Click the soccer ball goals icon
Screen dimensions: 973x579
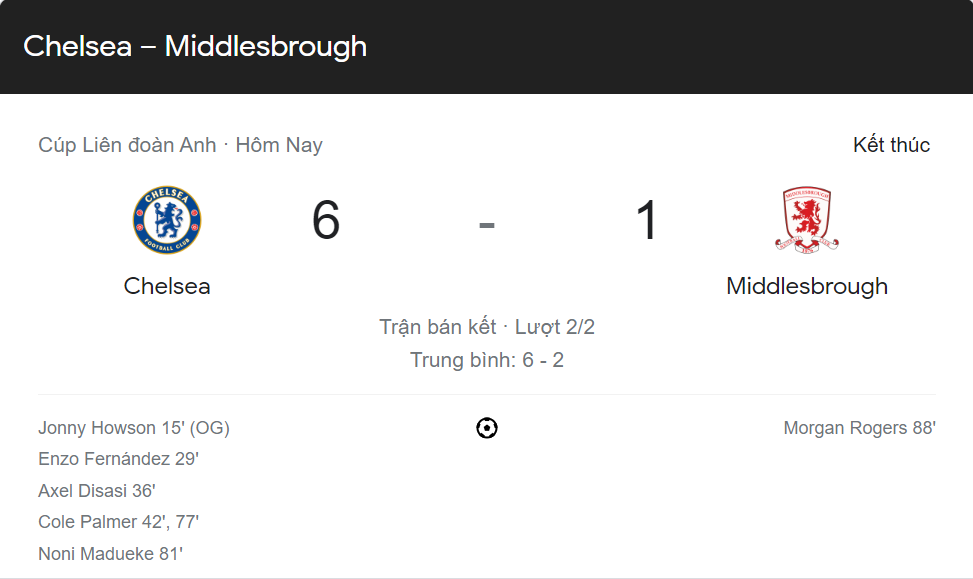pyautogui.click(x=486, y=428)
